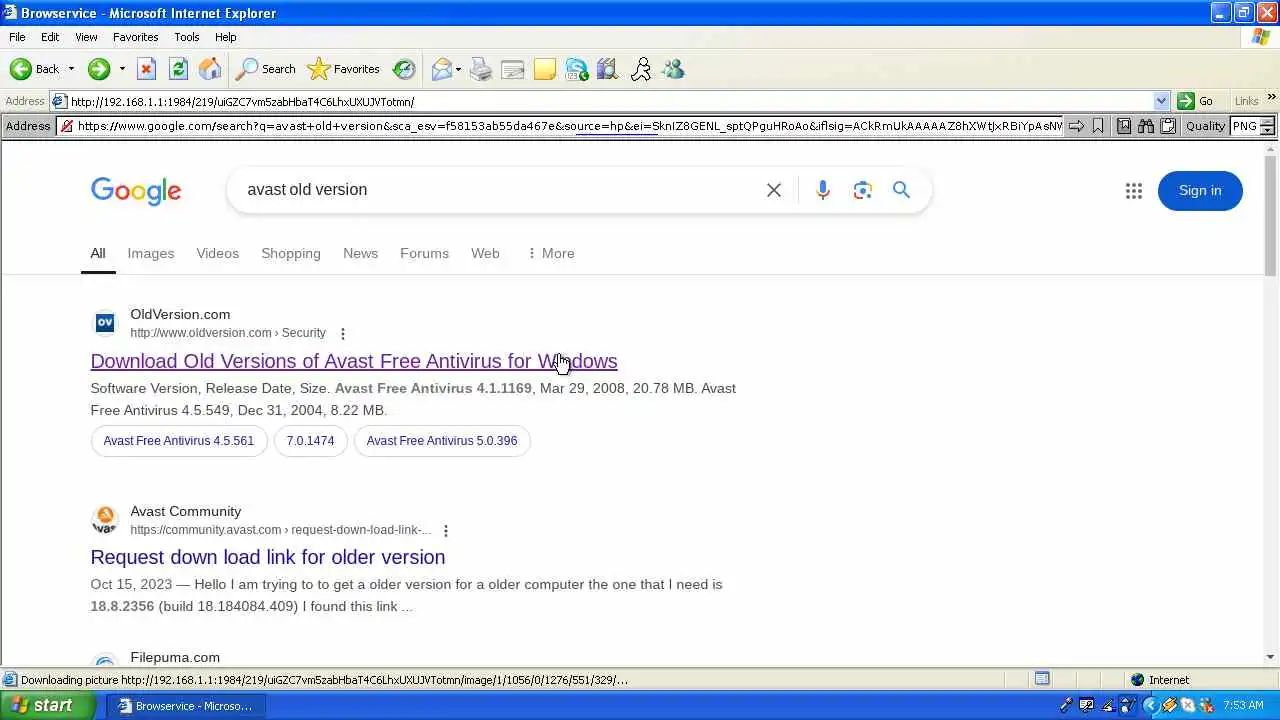
Task: Click the blue magnifier search button
Action: pyautogui.click(x=902, y=190)
